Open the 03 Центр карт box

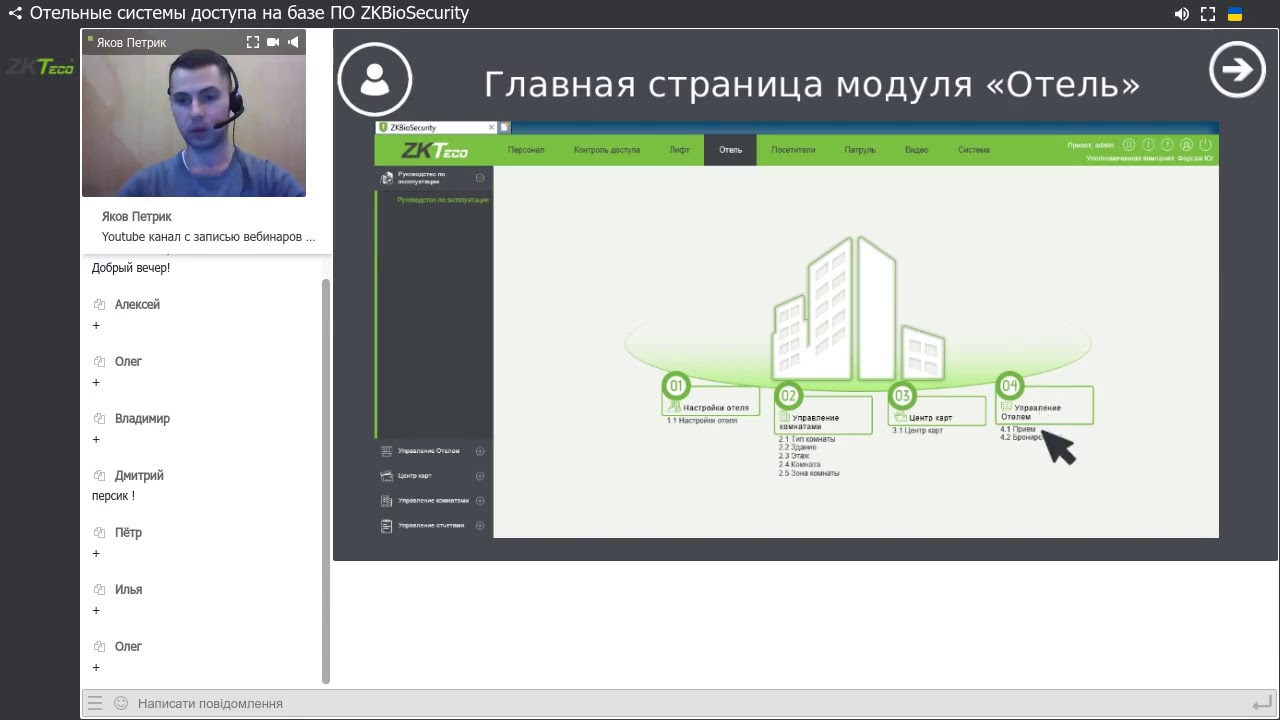(937, 411)
